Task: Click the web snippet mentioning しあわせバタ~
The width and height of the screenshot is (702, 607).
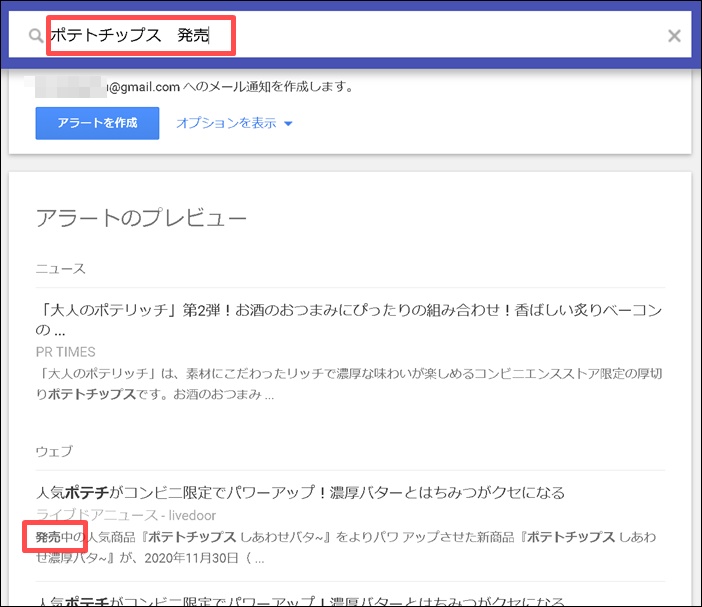Action: coord(350,547)
